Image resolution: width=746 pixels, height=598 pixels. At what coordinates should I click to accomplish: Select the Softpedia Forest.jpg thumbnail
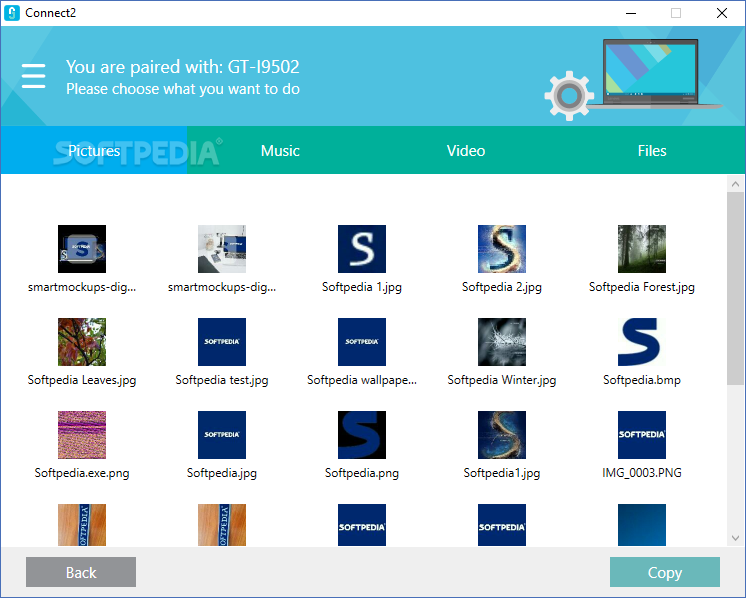(x=642, y=249)
